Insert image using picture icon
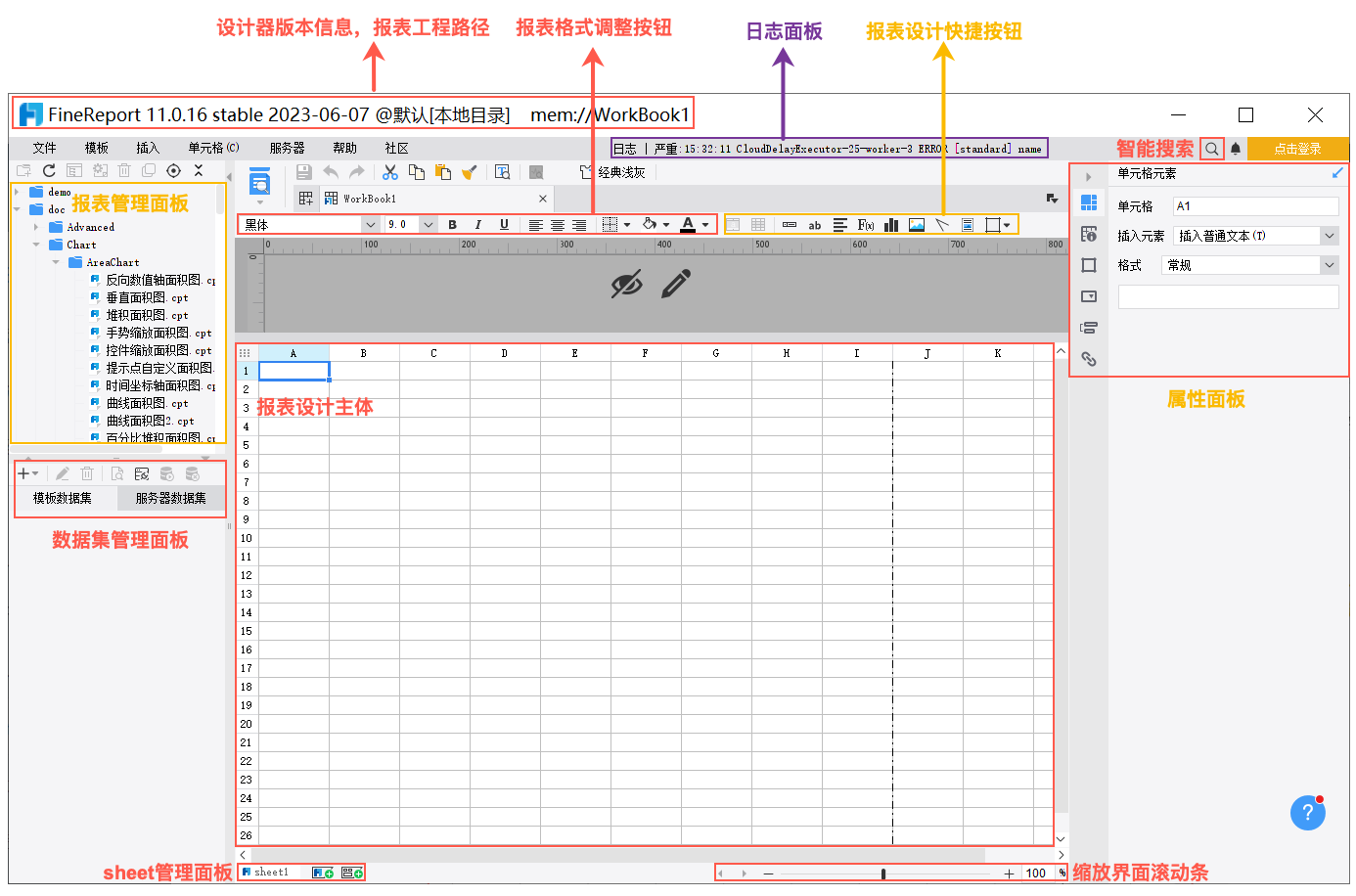 click(x=917, y=225)
